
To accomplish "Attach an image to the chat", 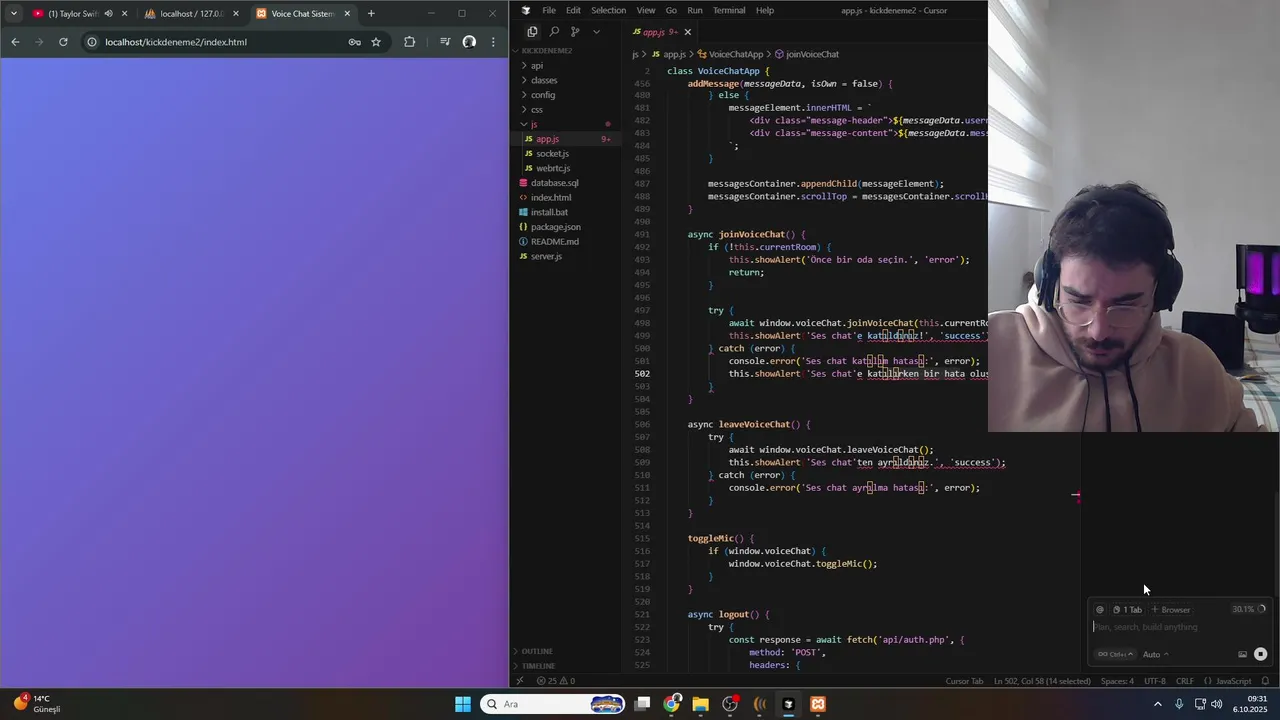I will [1242, 654].
